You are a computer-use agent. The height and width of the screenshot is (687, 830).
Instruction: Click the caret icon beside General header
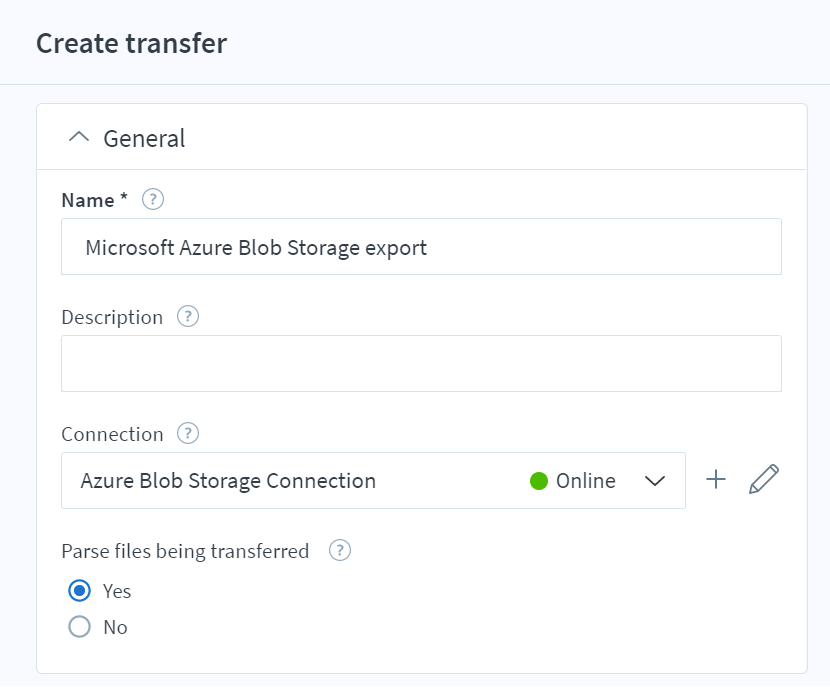79,137
